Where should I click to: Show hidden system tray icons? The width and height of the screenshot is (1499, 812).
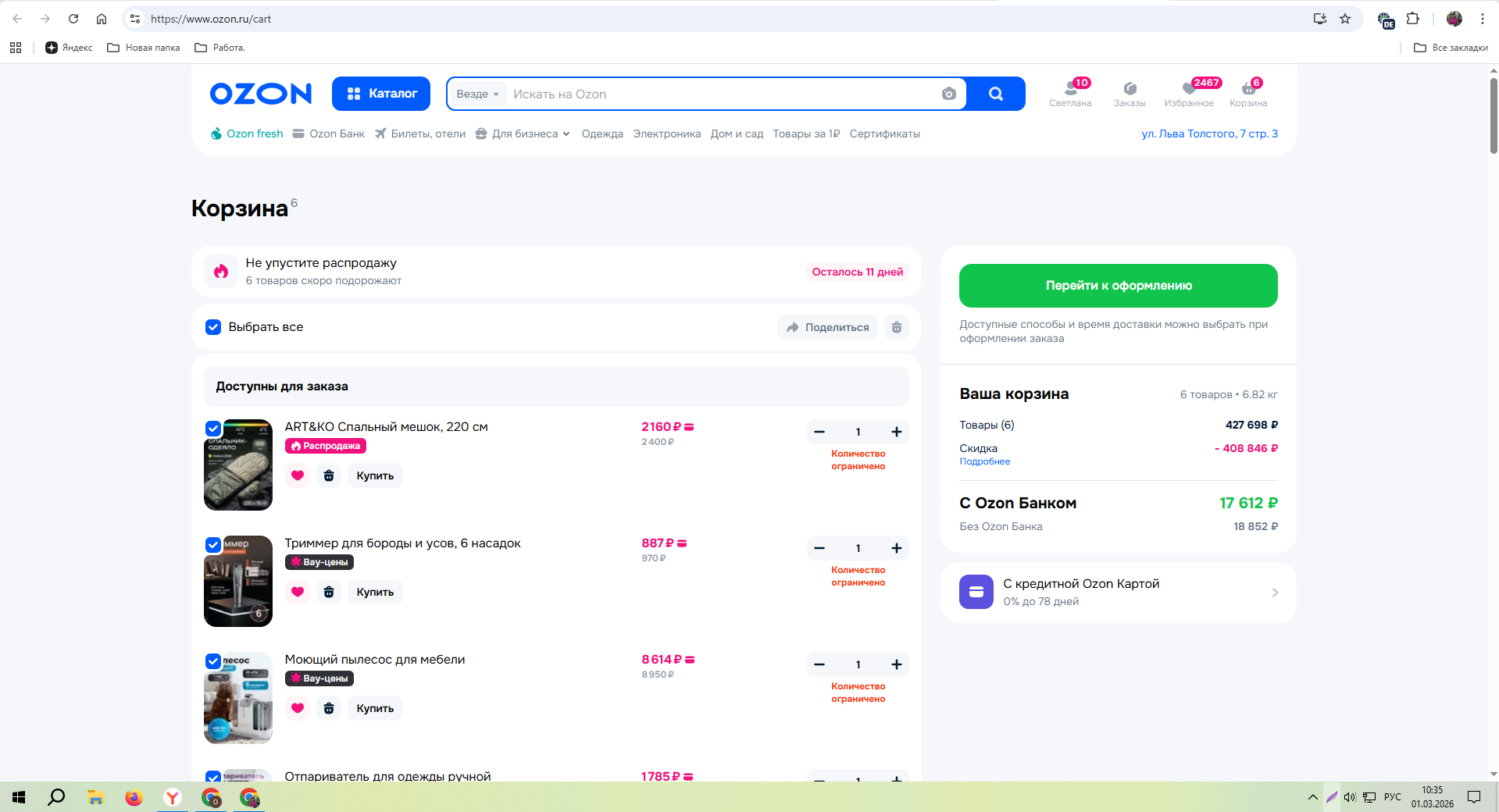tap(1312, 797)
